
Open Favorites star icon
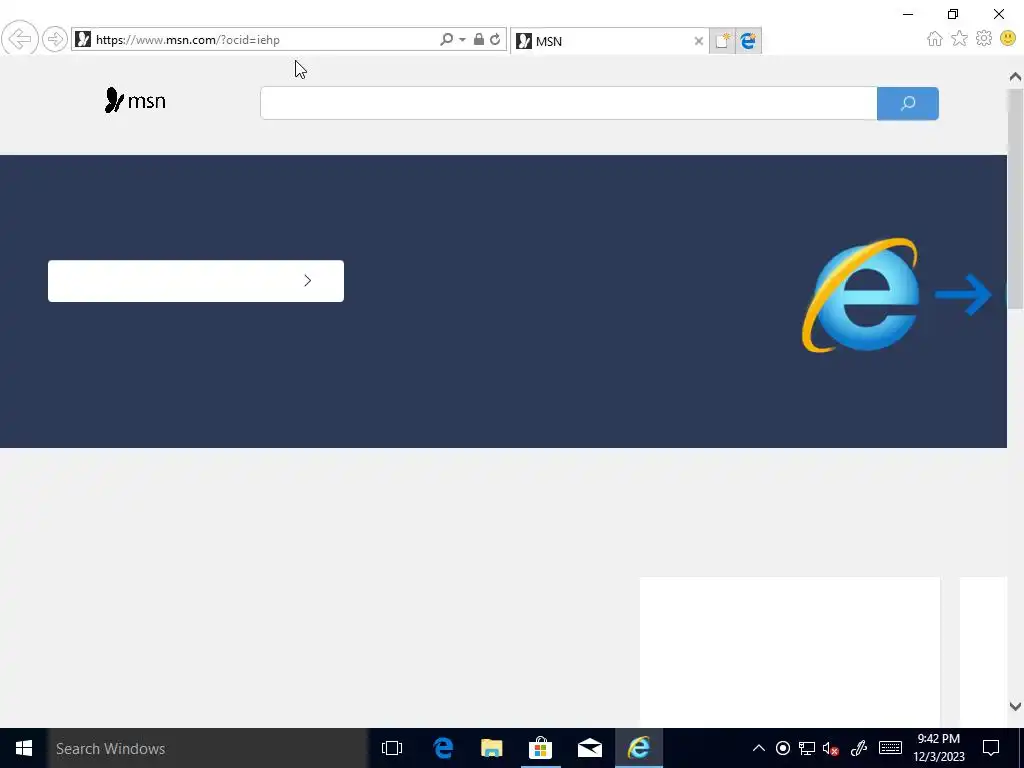pos(959,39)
